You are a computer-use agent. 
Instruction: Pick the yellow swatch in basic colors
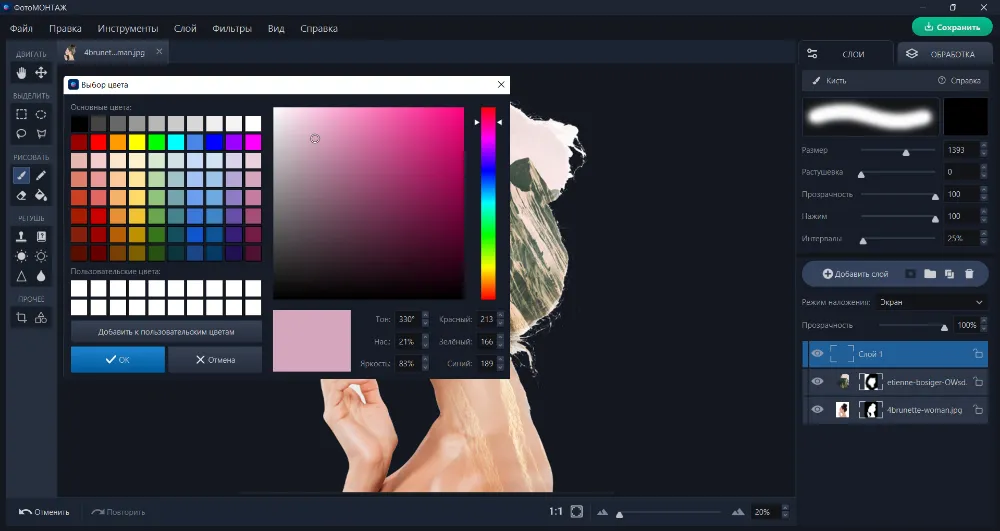[137, 142]
